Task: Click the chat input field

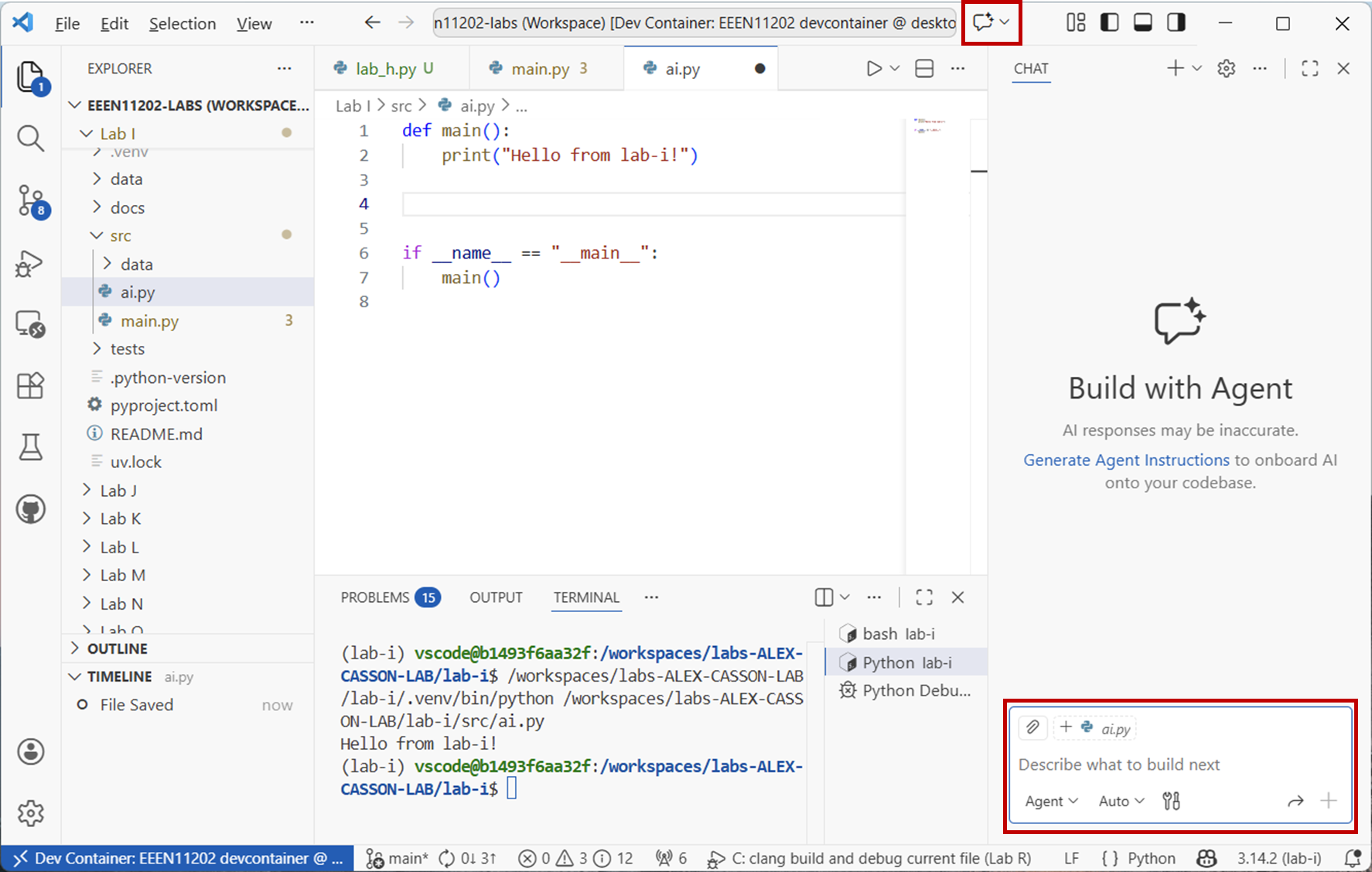Action: click(1179, 764)
